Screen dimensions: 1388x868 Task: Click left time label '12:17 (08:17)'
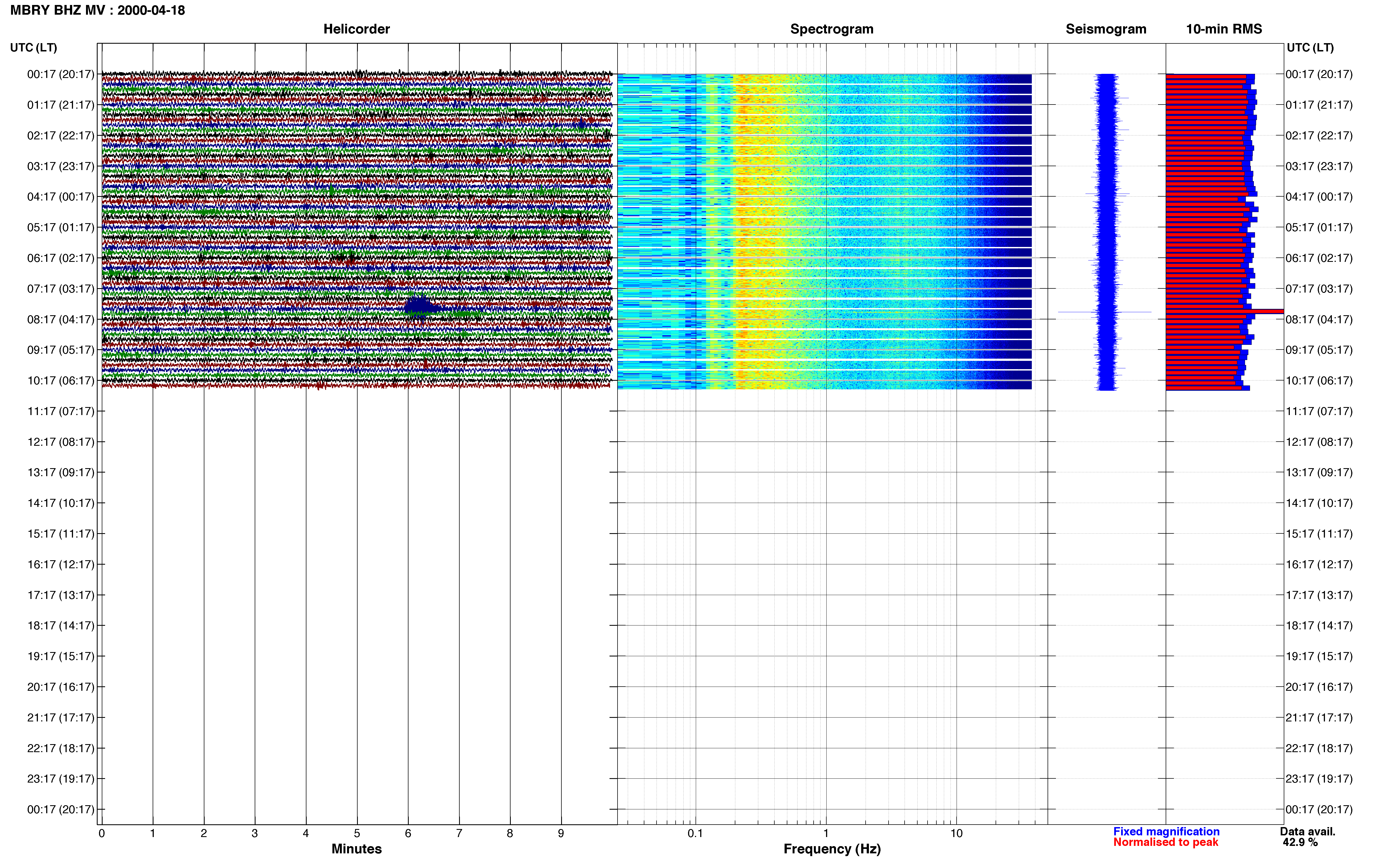pyautogui.click(x=60, y=442)
